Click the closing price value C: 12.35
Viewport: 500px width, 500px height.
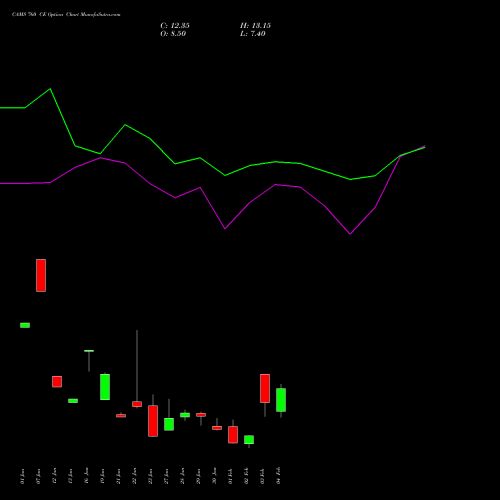pyautogui.click(x=175, y=26)
